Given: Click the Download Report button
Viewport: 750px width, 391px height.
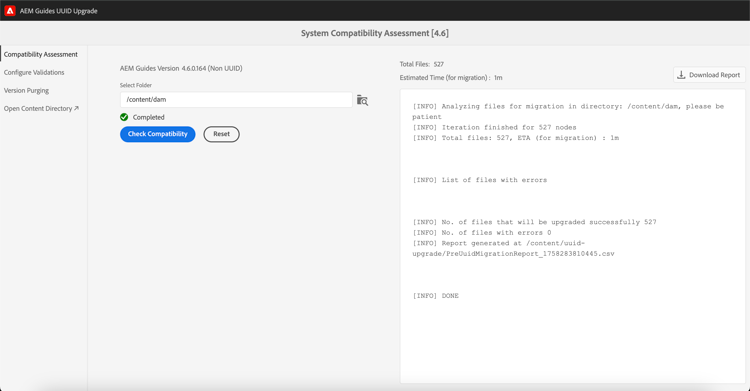Looking at the screenshot, I should coord(709,75).
